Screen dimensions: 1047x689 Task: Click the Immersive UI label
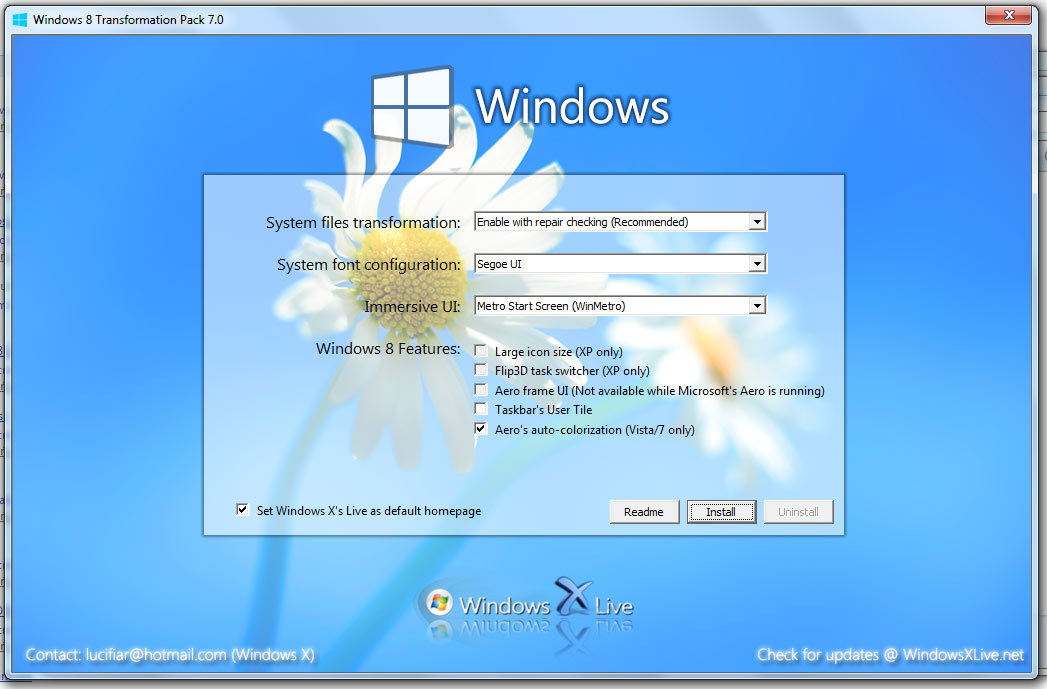click(x=412, y=306)
